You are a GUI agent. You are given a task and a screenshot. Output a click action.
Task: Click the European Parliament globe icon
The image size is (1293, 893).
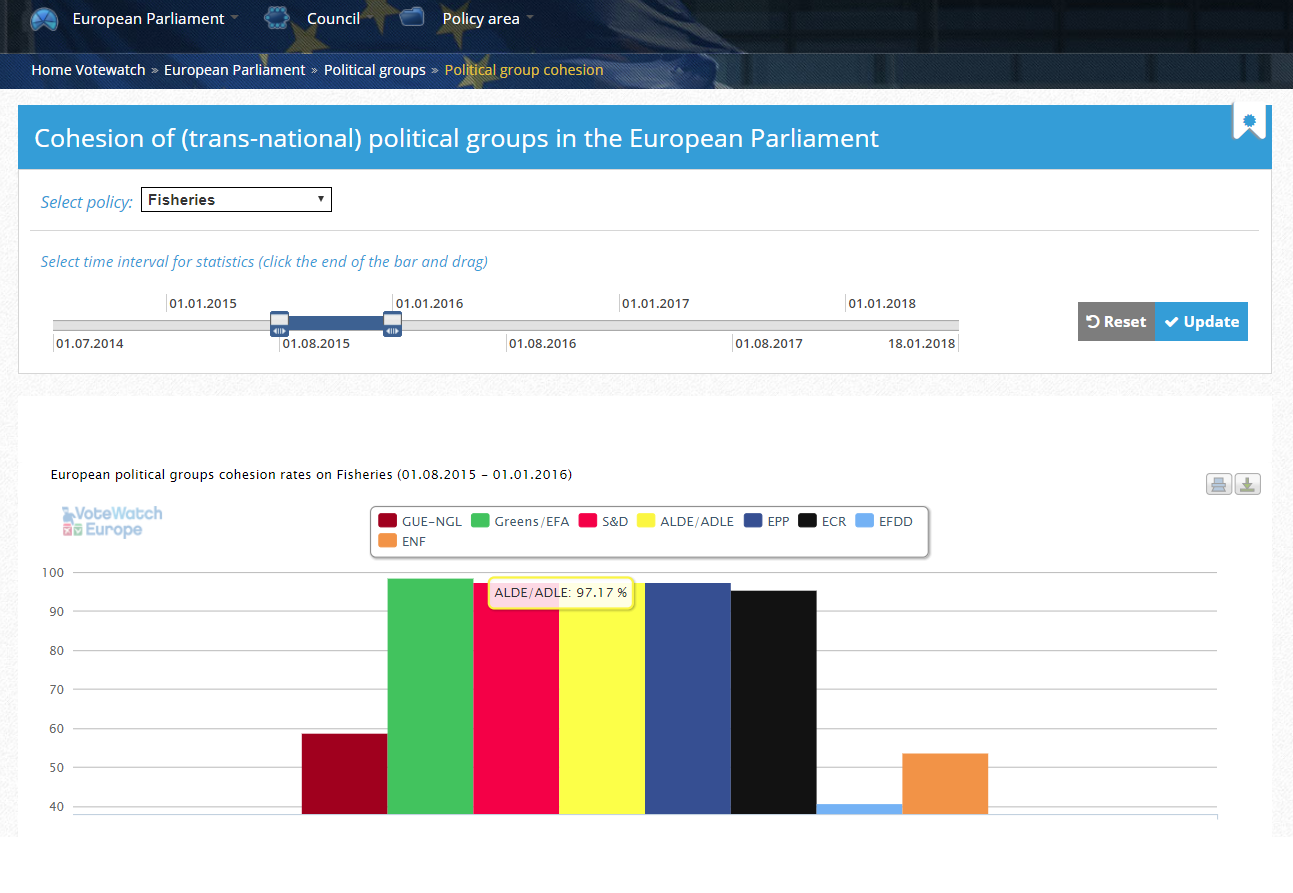point(44,19)
